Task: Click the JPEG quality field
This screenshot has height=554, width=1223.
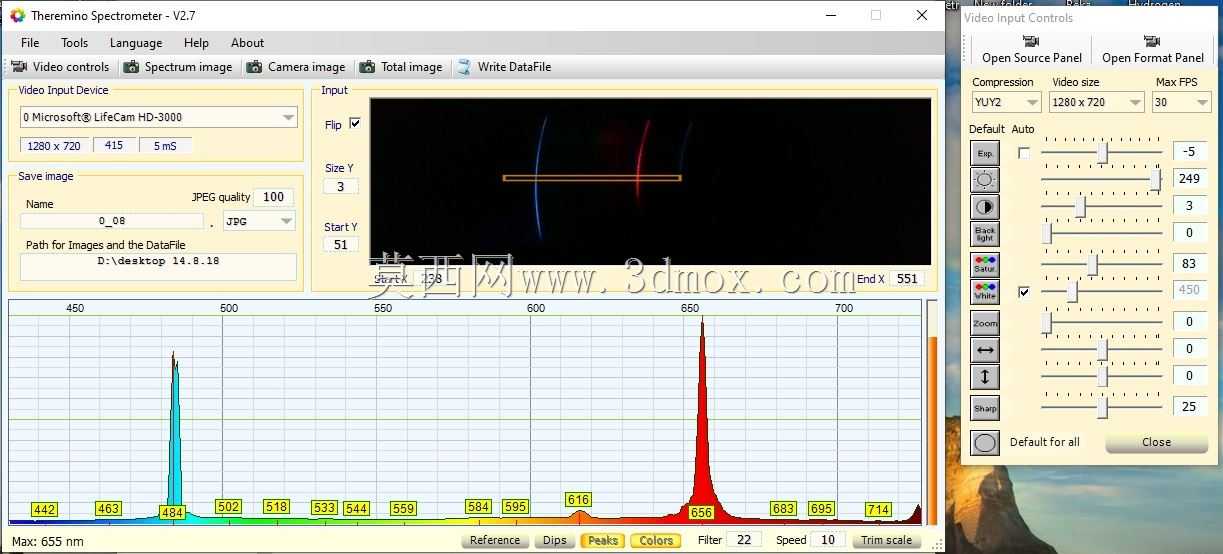Action: click(273, 197)
